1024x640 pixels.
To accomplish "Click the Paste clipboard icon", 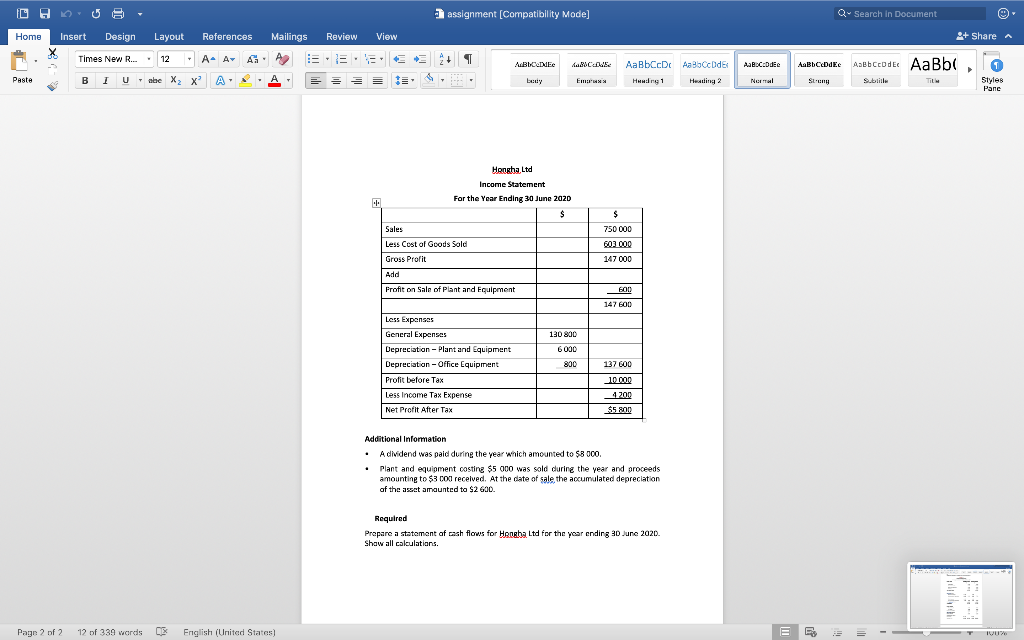I will click(x=19, y=61).
